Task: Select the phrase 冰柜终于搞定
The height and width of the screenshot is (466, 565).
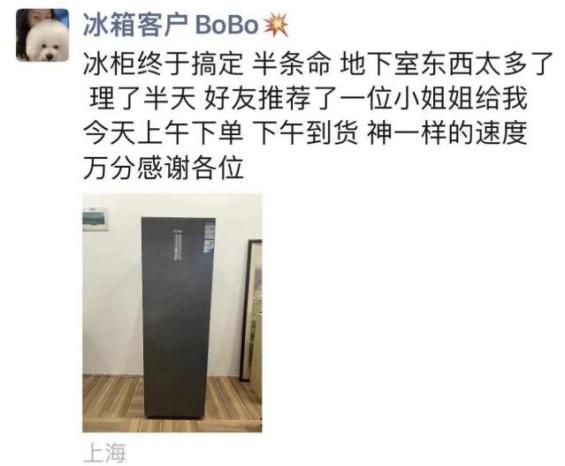Action: point(163,64)
